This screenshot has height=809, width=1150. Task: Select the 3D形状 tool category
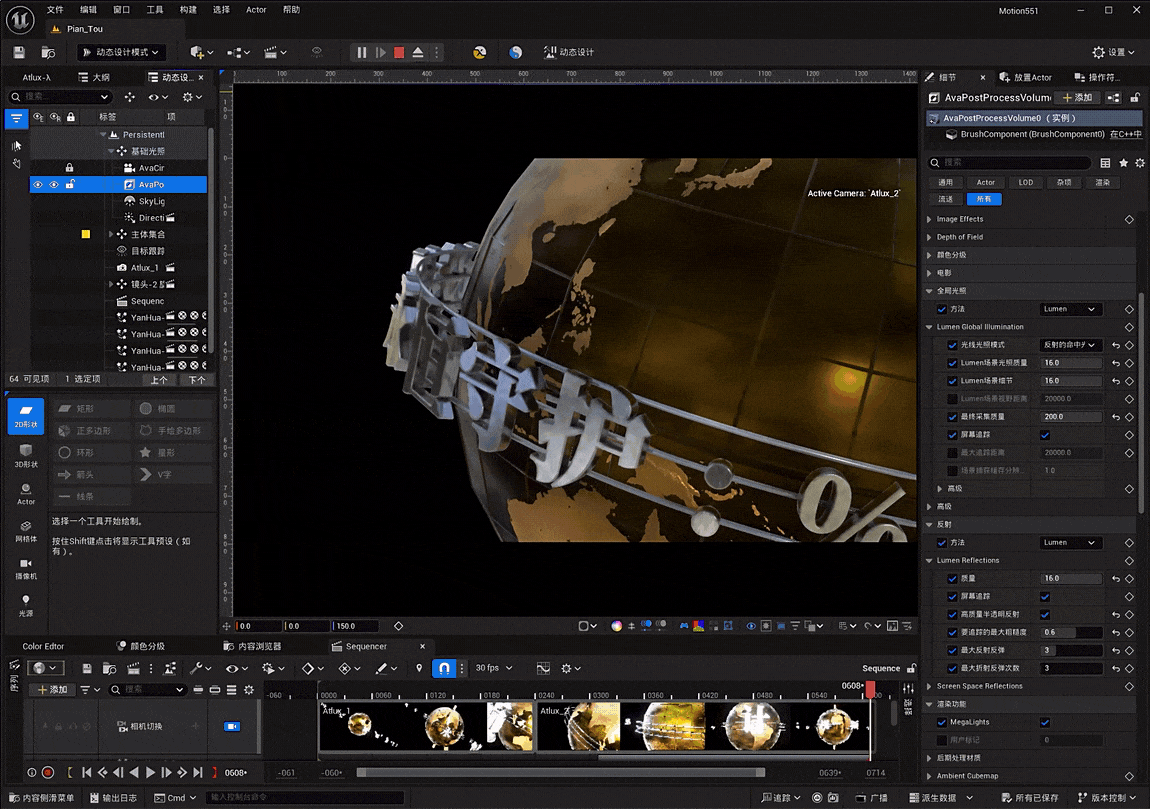tap(26, 455)
